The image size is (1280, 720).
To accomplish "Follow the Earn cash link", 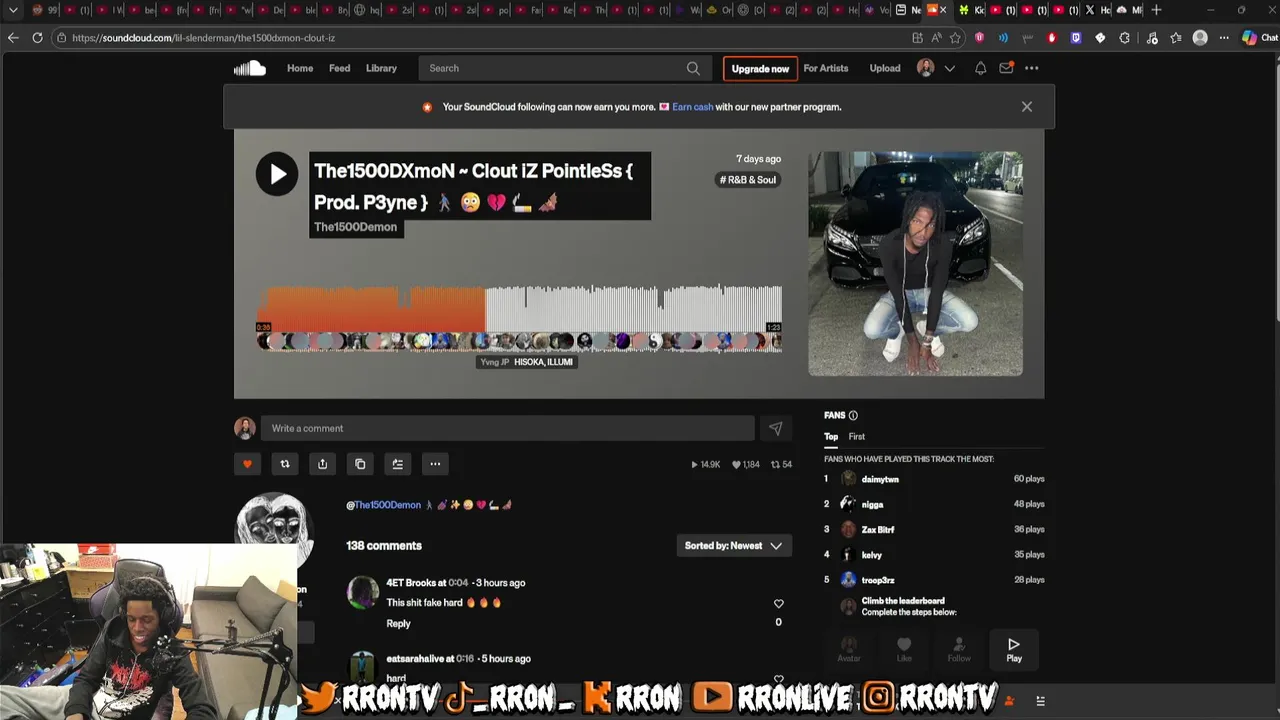I will click(x=692, y=107).
